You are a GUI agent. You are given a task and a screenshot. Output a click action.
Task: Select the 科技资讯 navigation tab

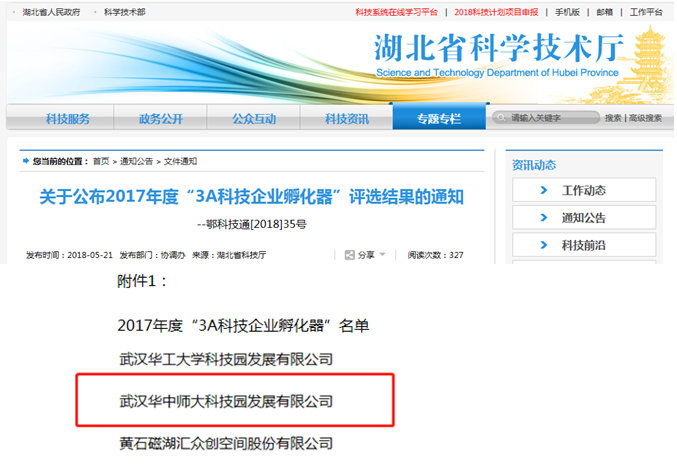coord(346,119)
